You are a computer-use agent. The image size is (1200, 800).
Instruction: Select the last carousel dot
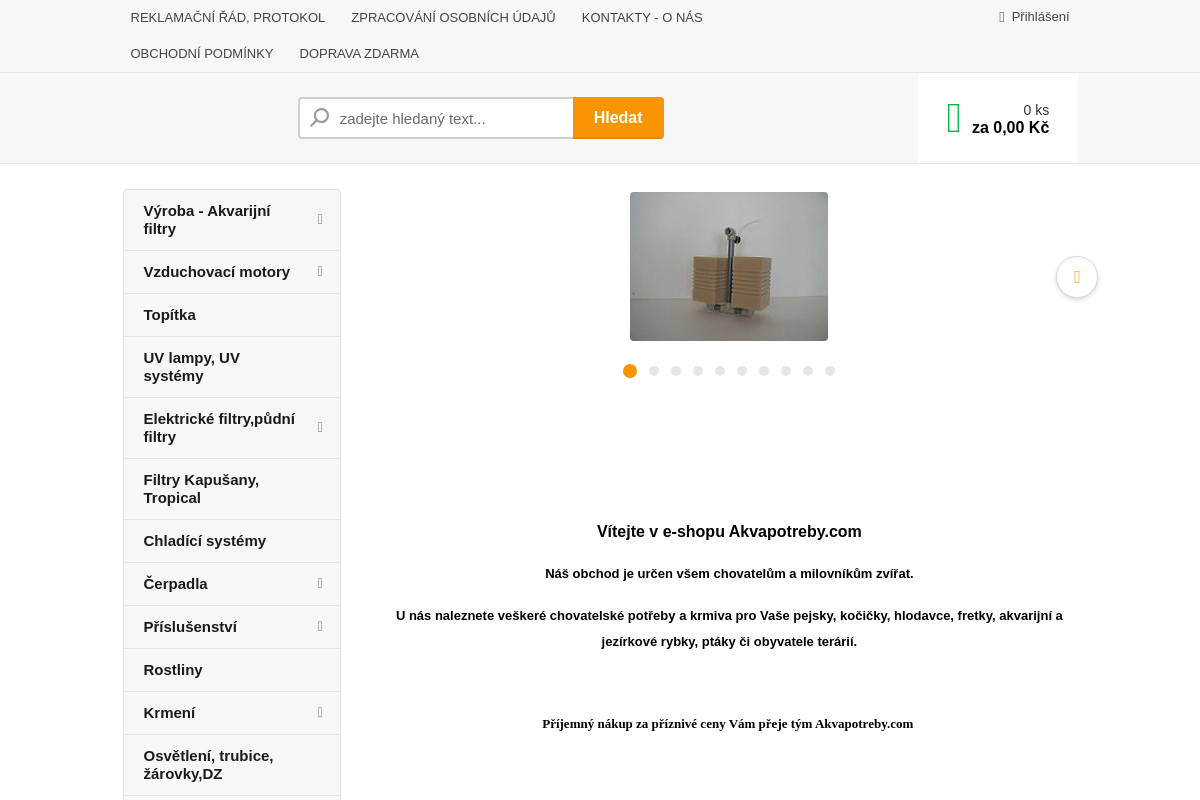pos(830,371)
